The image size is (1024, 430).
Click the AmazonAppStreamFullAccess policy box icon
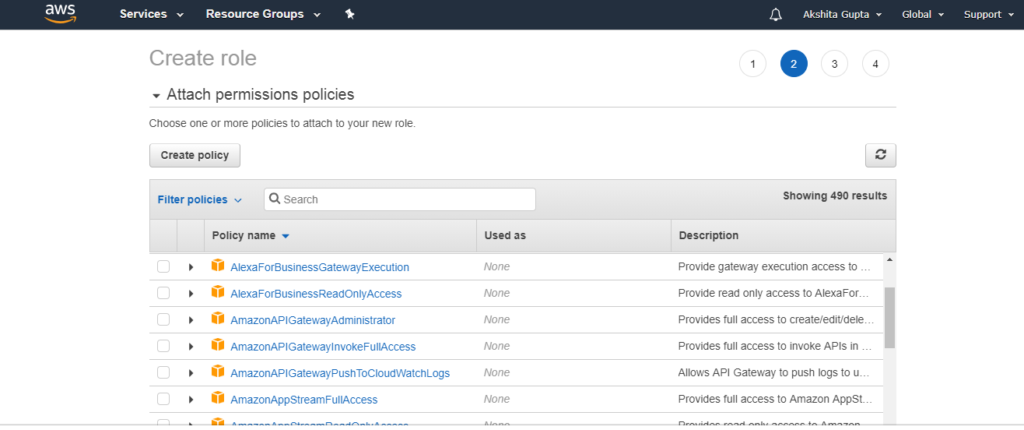(218, 398)
